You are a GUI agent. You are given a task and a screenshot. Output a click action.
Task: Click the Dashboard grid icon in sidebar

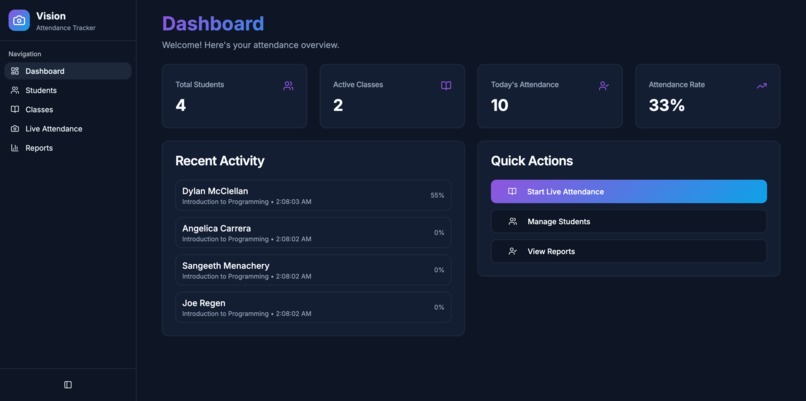[15, 71]
